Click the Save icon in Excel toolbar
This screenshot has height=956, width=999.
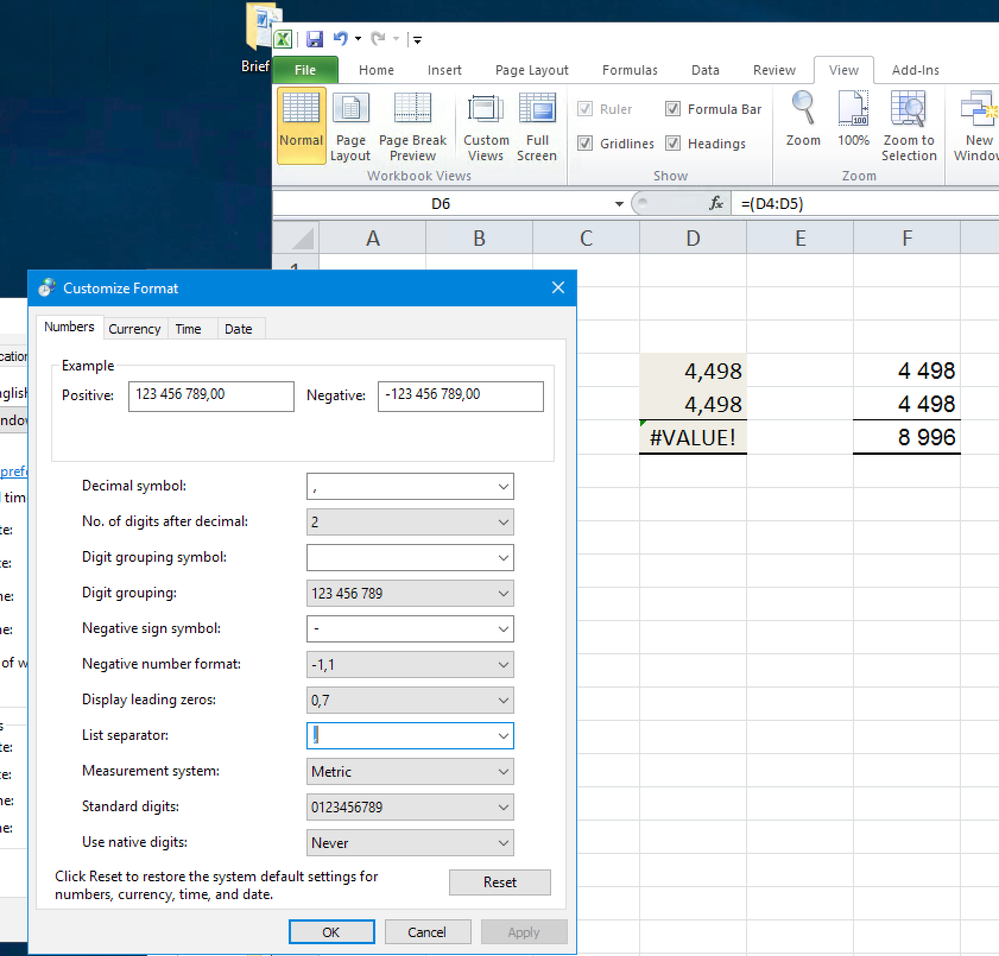(x=314, y=39)
